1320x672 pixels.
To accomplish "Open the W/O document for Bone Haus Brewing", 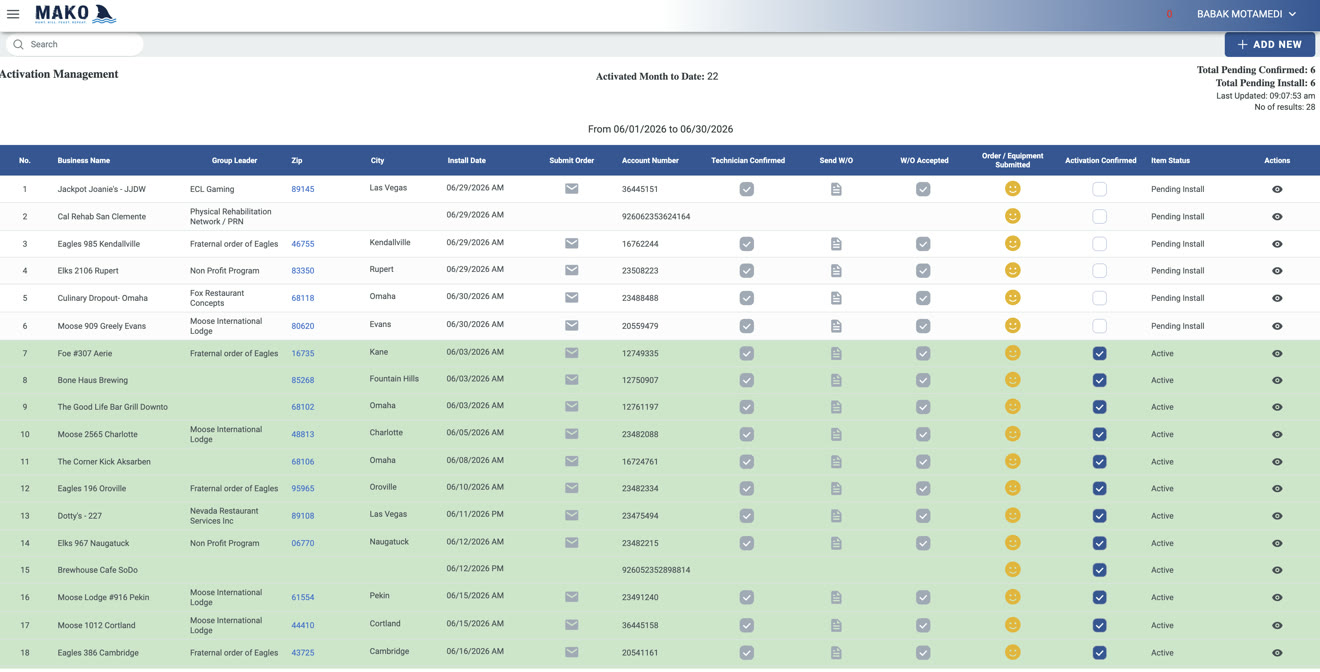I will coord(836,380).
